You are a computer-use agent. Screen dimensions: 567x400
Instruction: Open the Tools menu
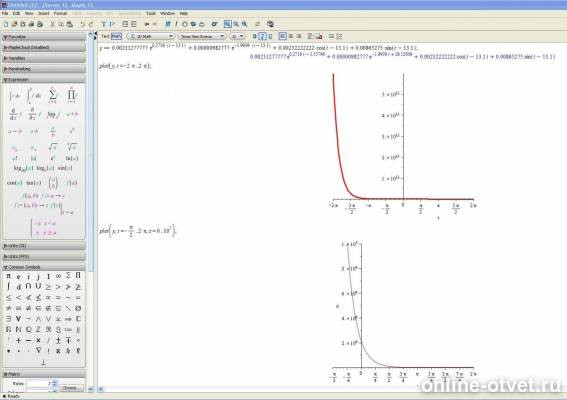coord(151,13)
